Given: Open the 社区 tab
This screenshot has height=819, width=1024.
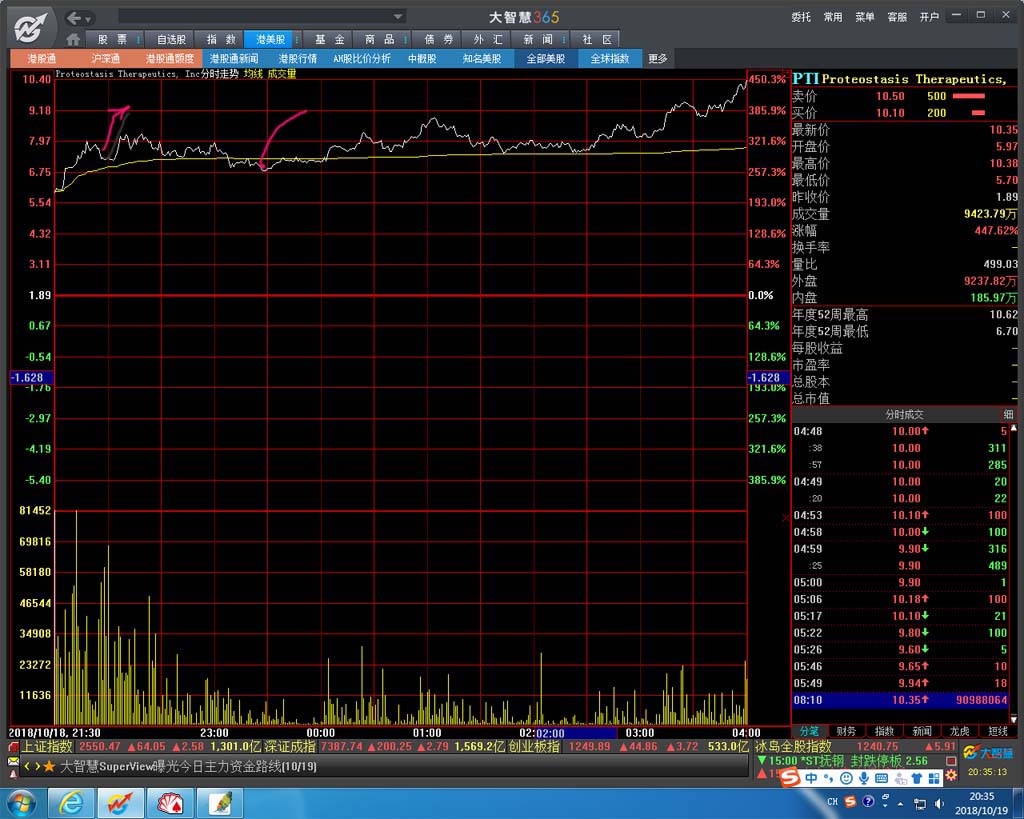Looking at the screenshot, I should click(596, 39).
